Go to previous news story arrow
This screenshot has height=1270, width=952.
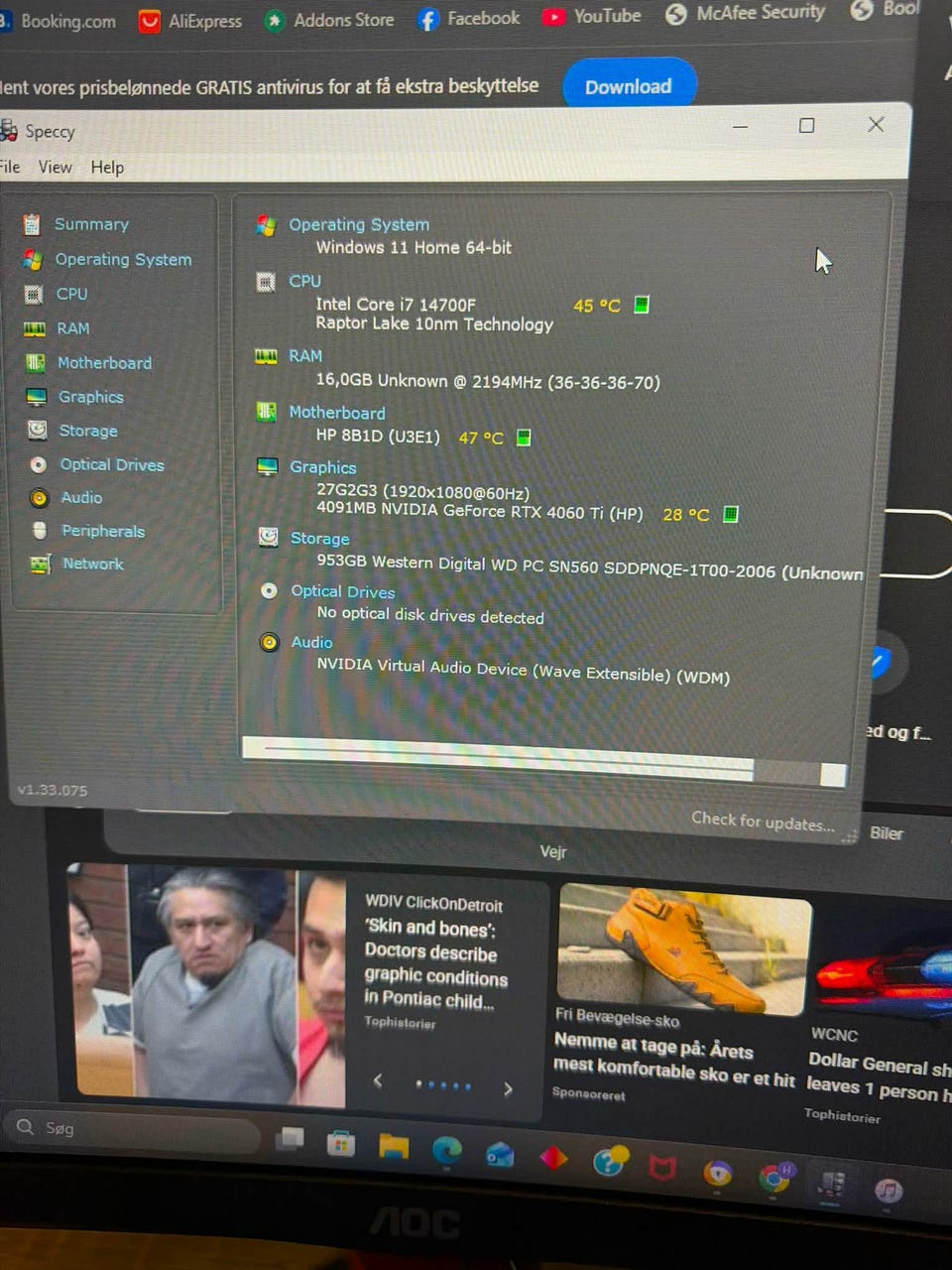[x=378, y=1080]
